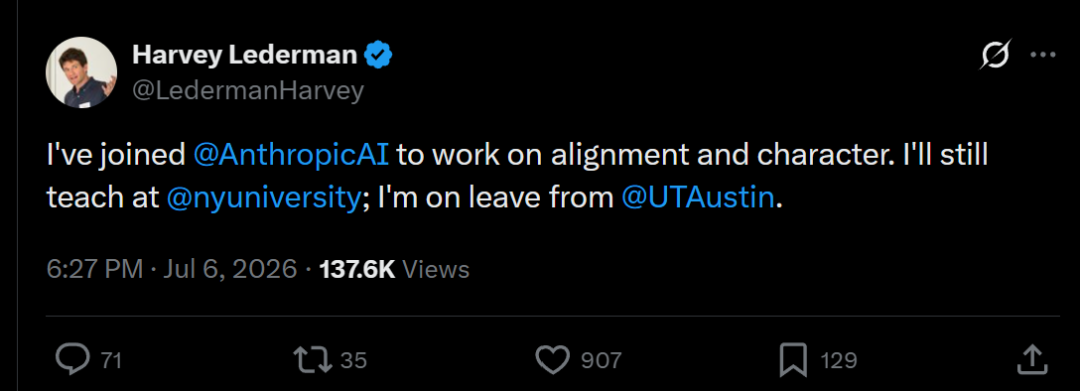1080x391 pixels.
Task: Click the Harvey Lederman display name
Action: (x=245, y=55)
